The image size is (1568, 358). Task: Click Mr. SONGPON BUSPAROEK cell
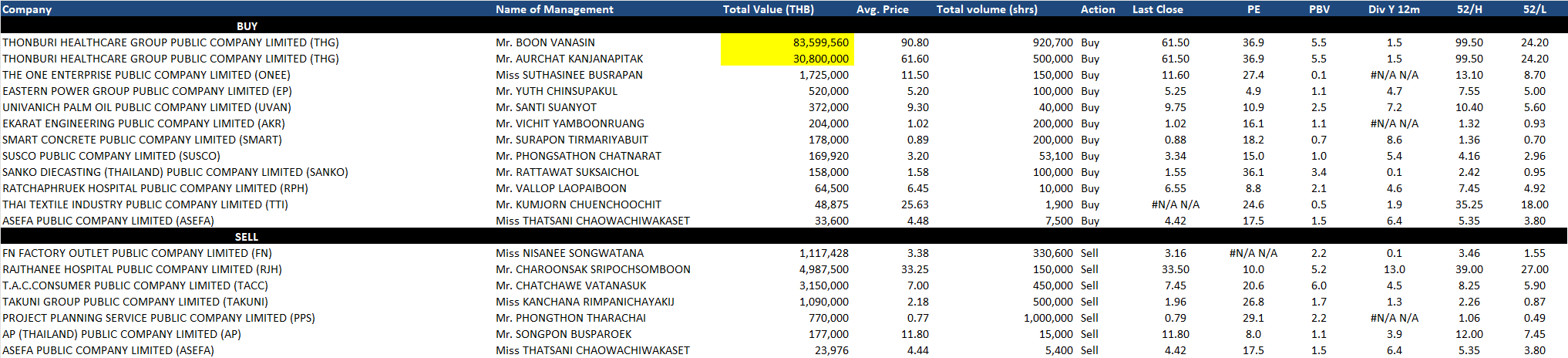564,334
